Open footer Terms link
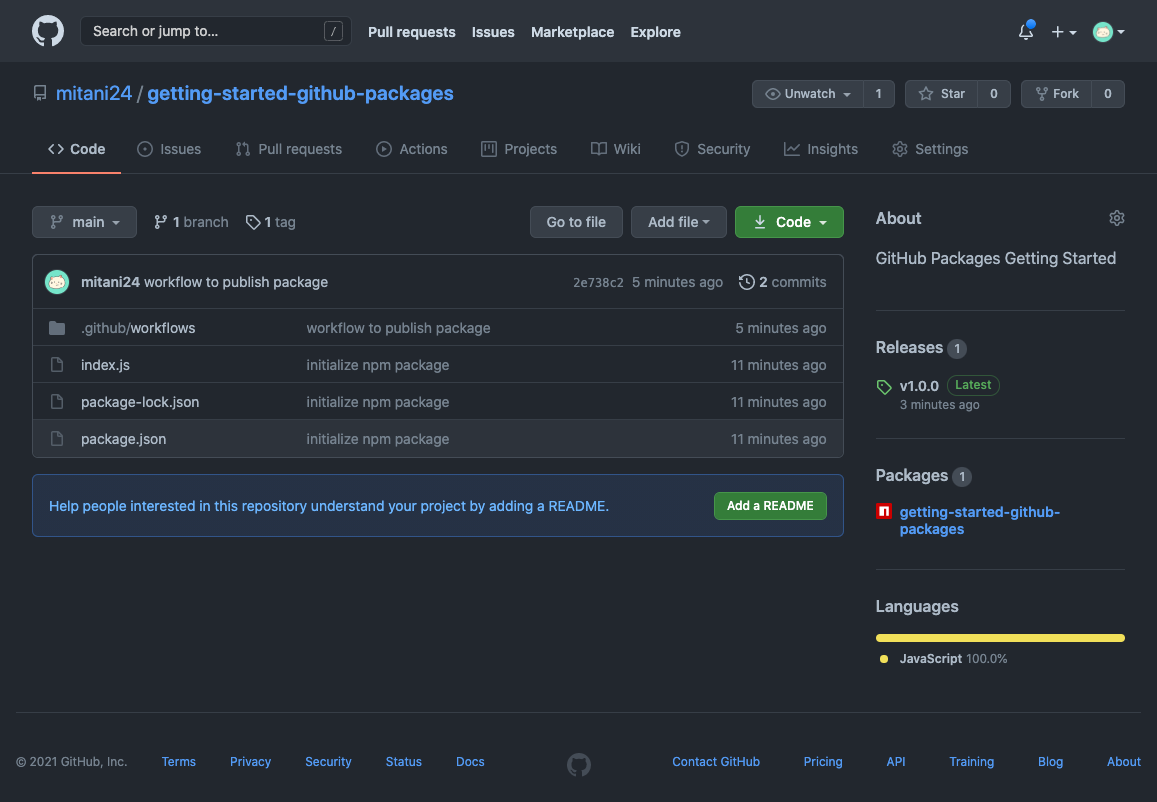The height and width of the screenshot is (802, 1157). [x=179, y=761]
